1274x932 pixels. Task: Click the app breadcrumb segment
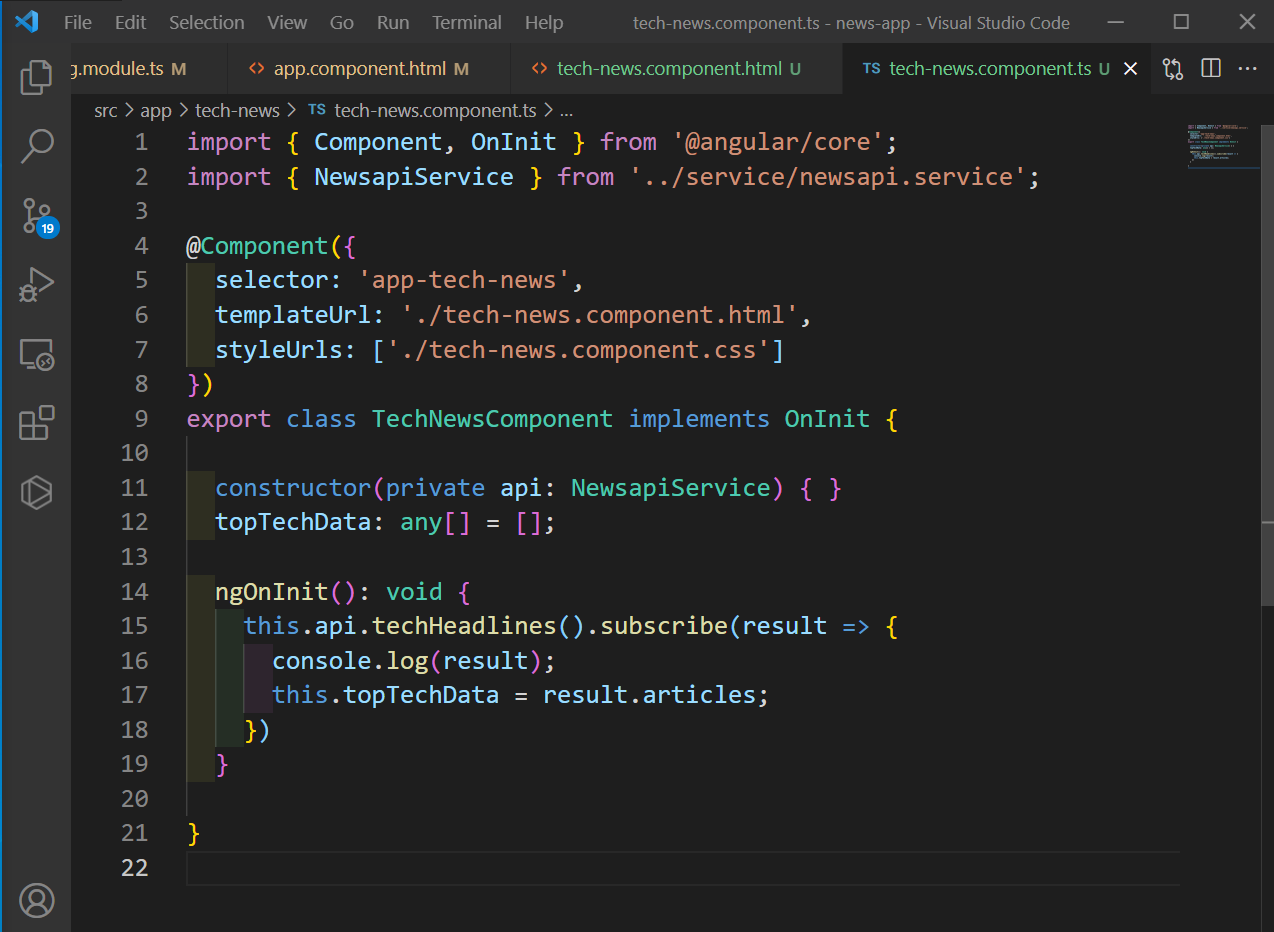156,111
